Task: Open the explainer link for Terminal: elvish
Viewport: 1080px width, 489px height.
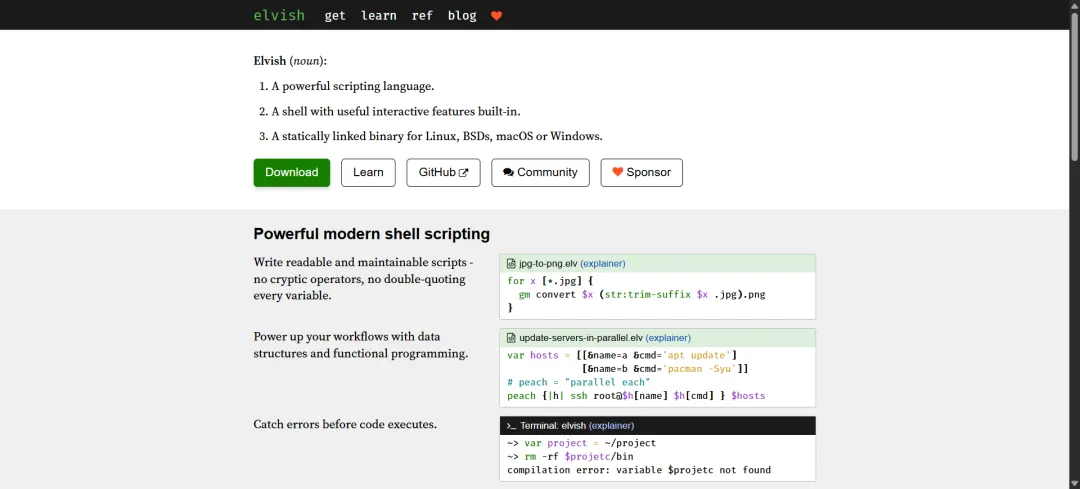Action: click(611, 426)
